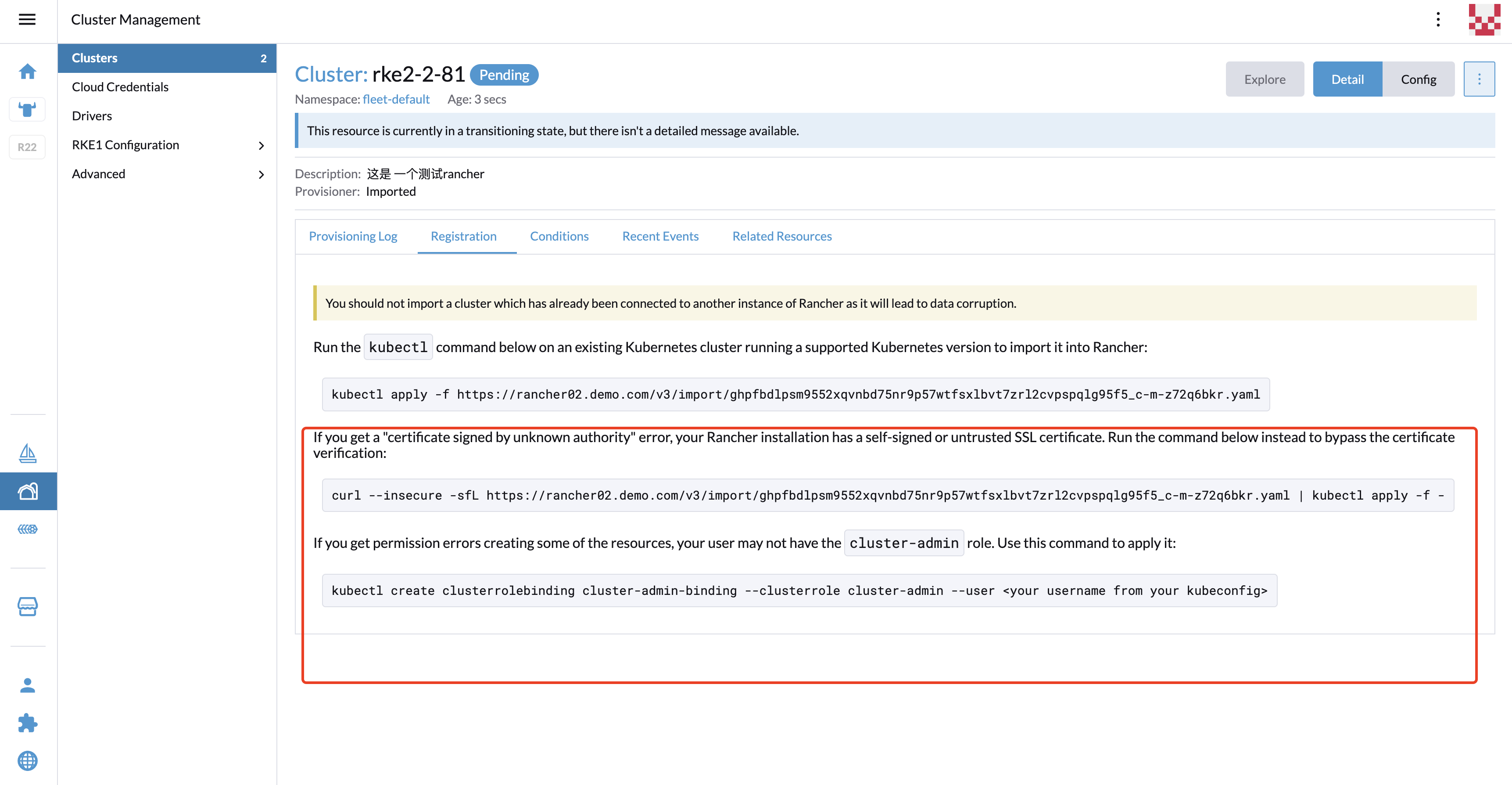Open the Virtualization Management icon
The image size is (1512, 785).
click(x=28, y=529)
